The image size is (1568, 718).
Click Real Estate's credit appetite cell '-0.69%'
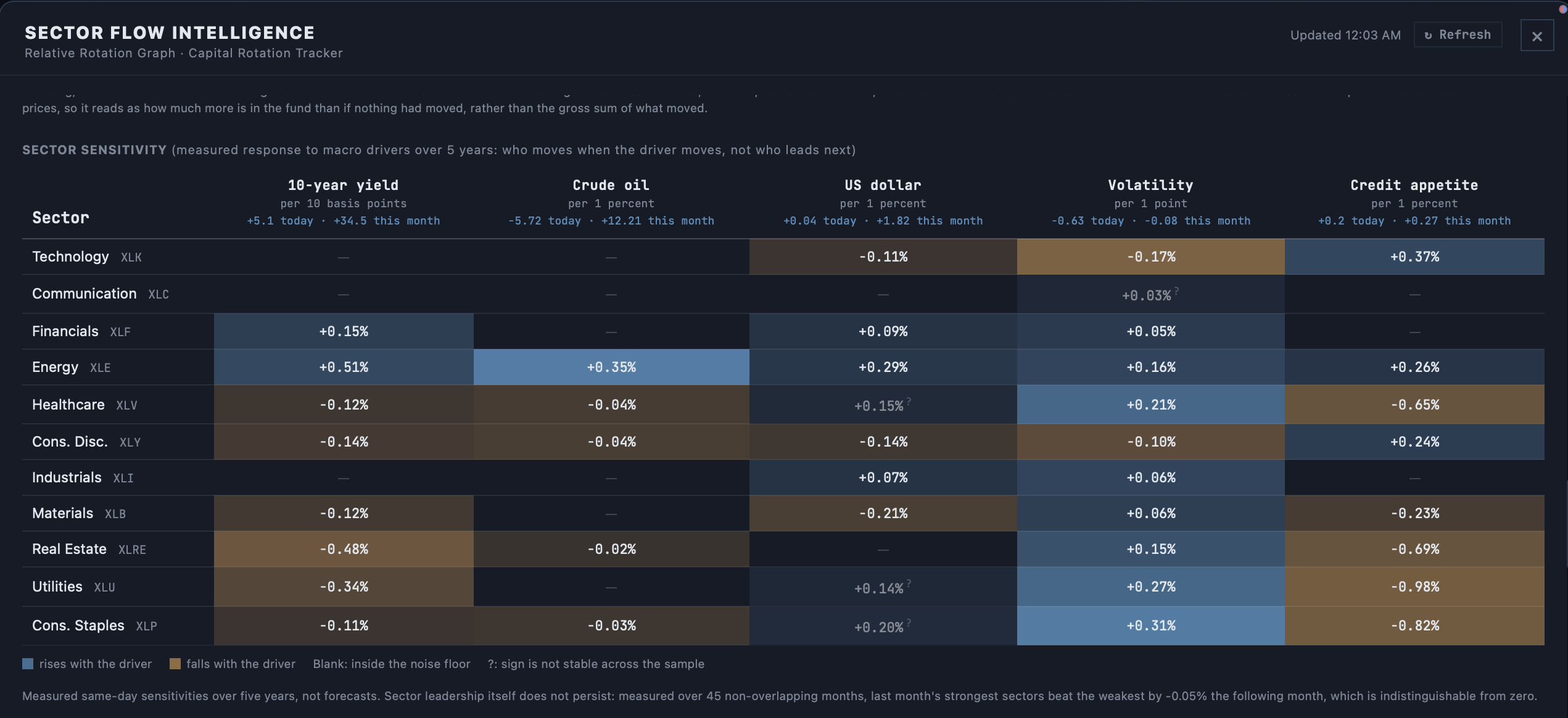pyautogui.click(x=1414, y=549)
